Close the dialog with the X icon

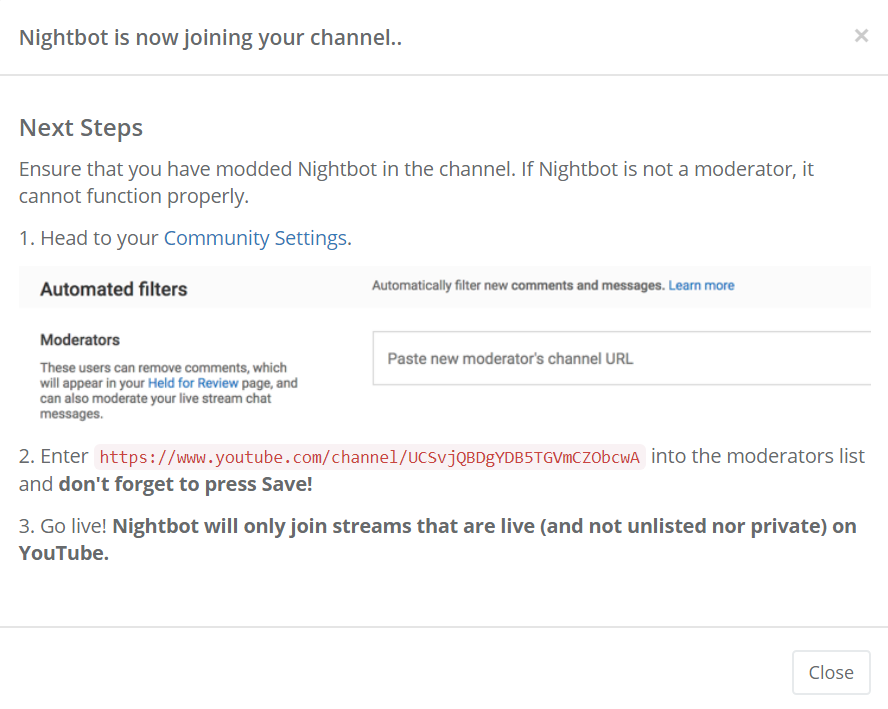(861, 36)
